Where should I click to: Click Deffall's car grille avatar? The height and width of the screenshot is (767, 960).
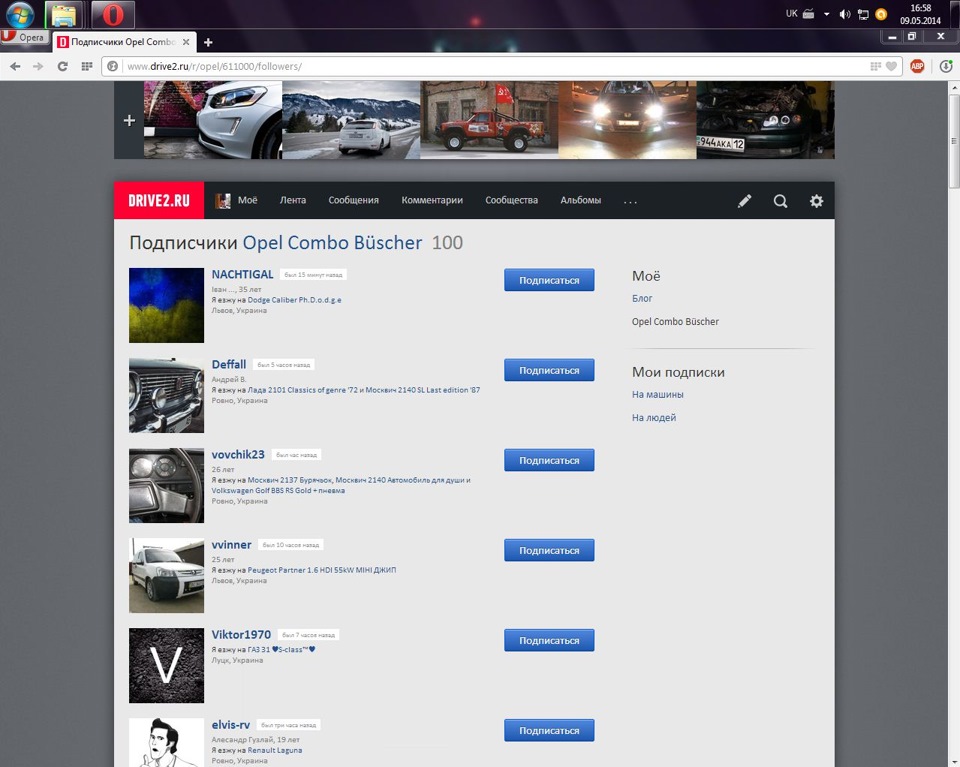[167, 395]
